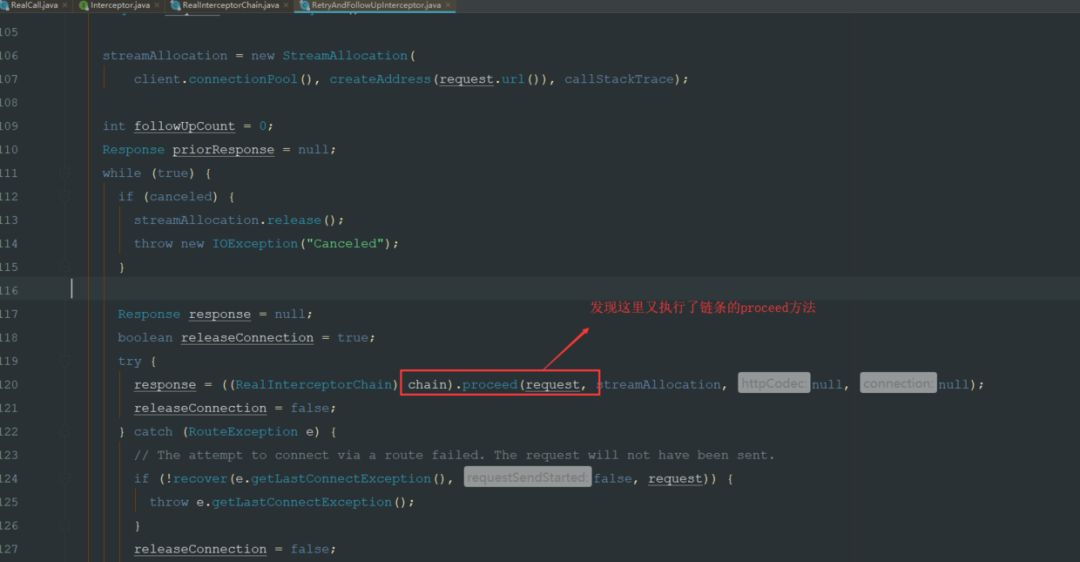The width and height of the screenshot is (1080, 562).
Task: Click the StreamAllocation constructor name on line 106
Action: tap(345, 56)
